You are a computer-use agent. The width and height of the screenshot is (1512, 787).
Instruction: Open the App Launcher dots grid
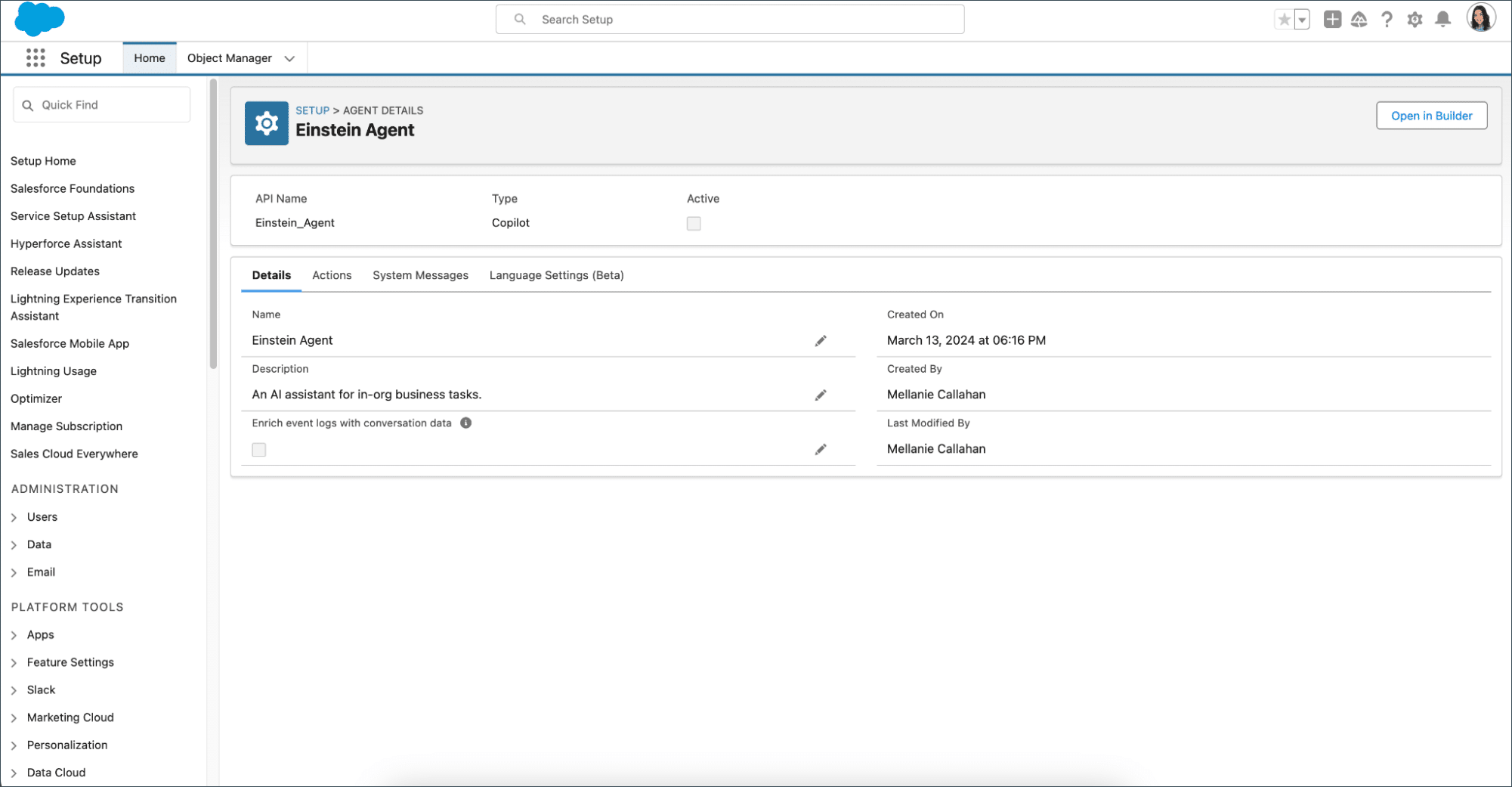pyautogui.click(x=36, y=58)
